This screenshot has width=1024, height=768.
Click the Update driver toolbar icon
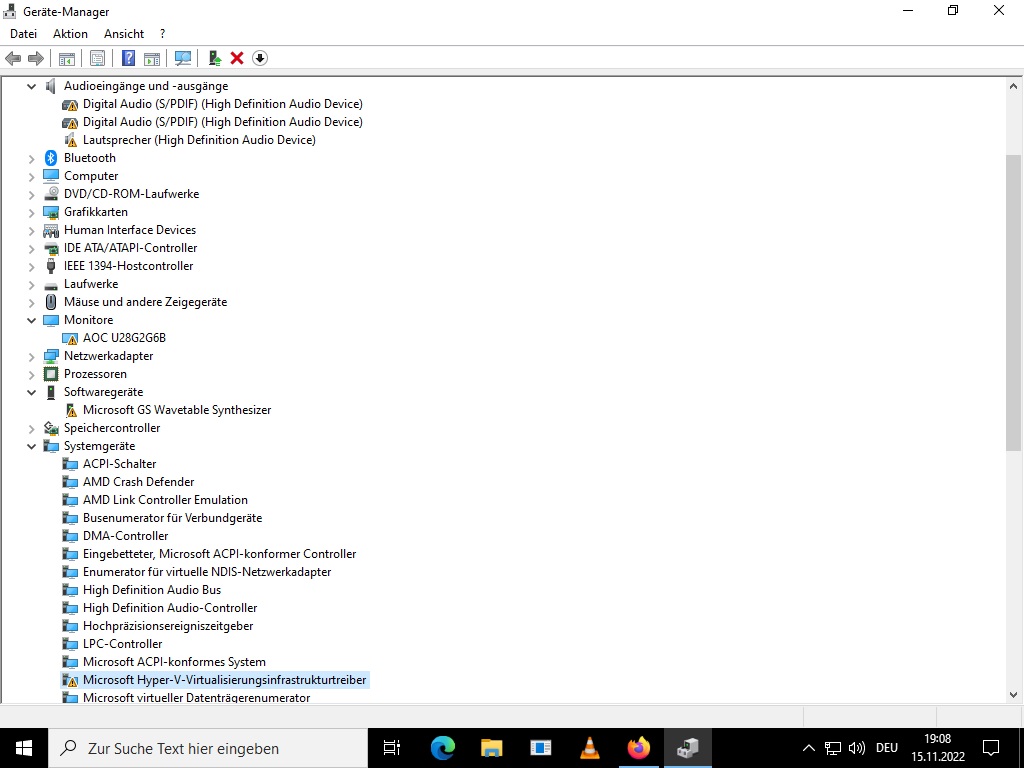tap(215, 58)
